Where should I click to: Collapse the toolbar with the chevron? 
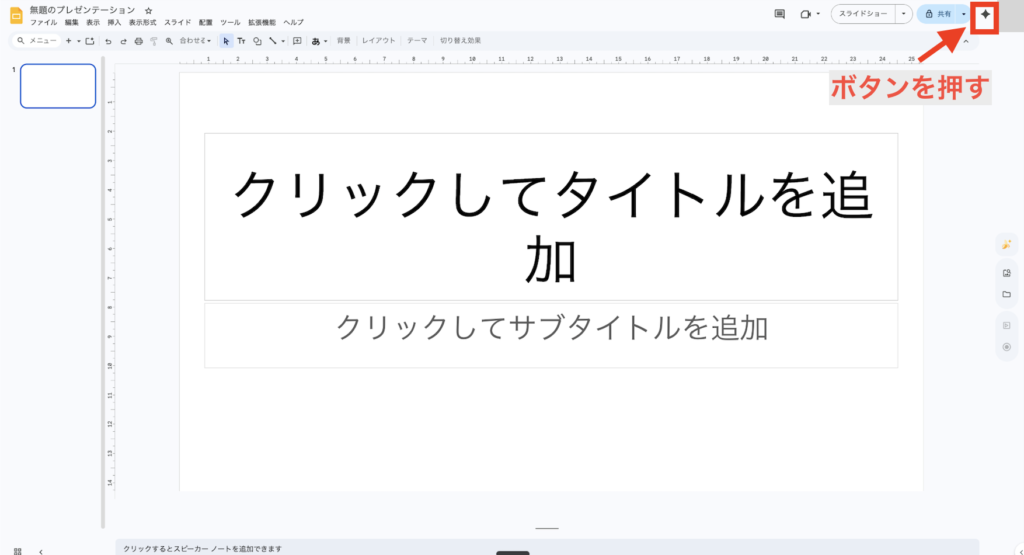coord(965,41)
